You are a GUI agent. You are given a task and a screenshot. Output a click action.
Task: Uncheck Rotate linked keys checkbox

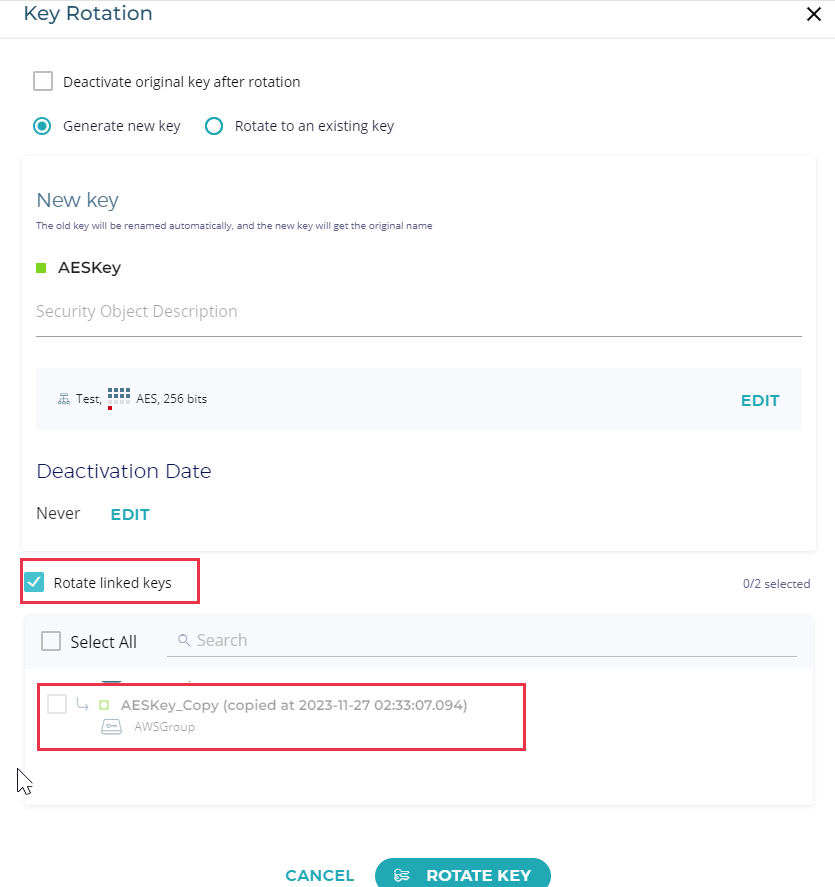(x=34, y=582)
